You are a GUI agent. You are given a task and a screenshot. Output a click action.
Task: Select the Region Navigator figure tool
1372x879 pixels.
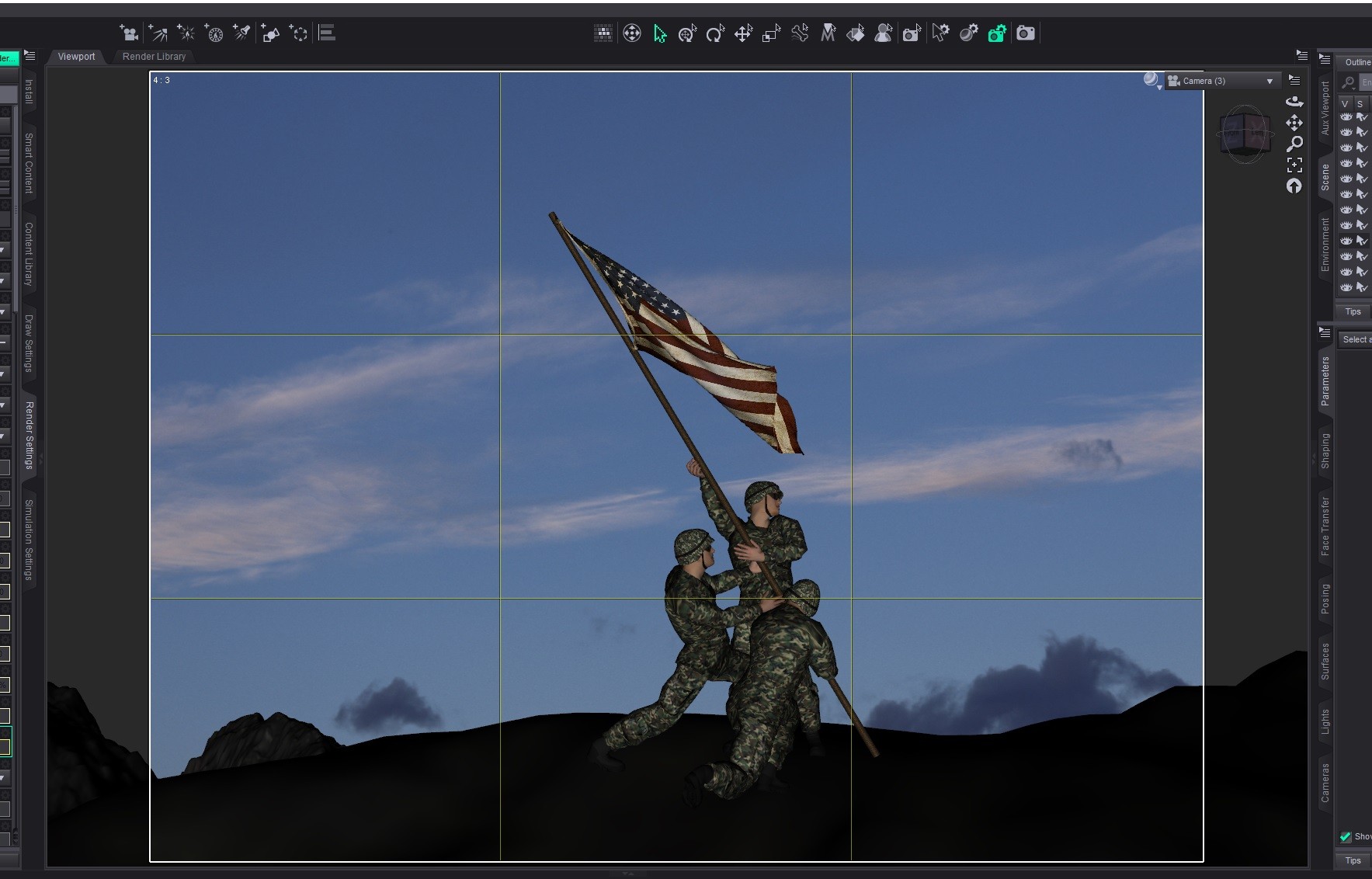tap(883, 33)
